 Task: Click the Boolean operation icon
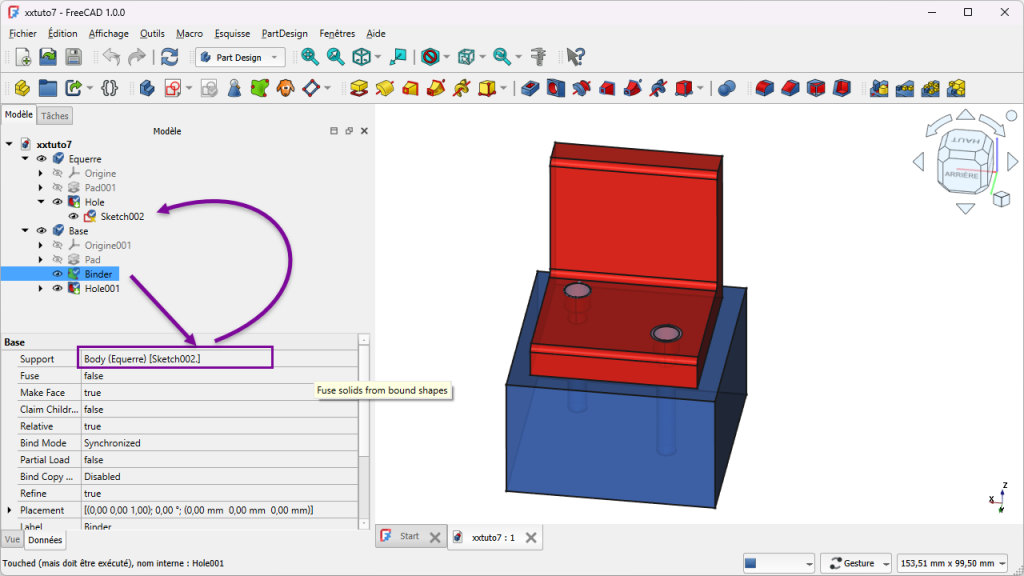[x=727, y=88]
